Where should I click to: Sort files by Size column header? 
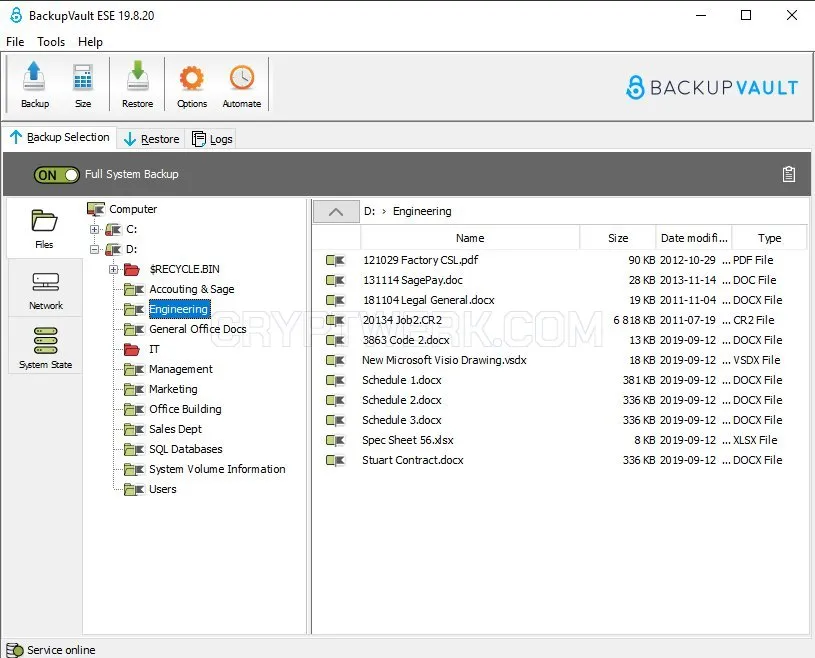tap(618, 238)
